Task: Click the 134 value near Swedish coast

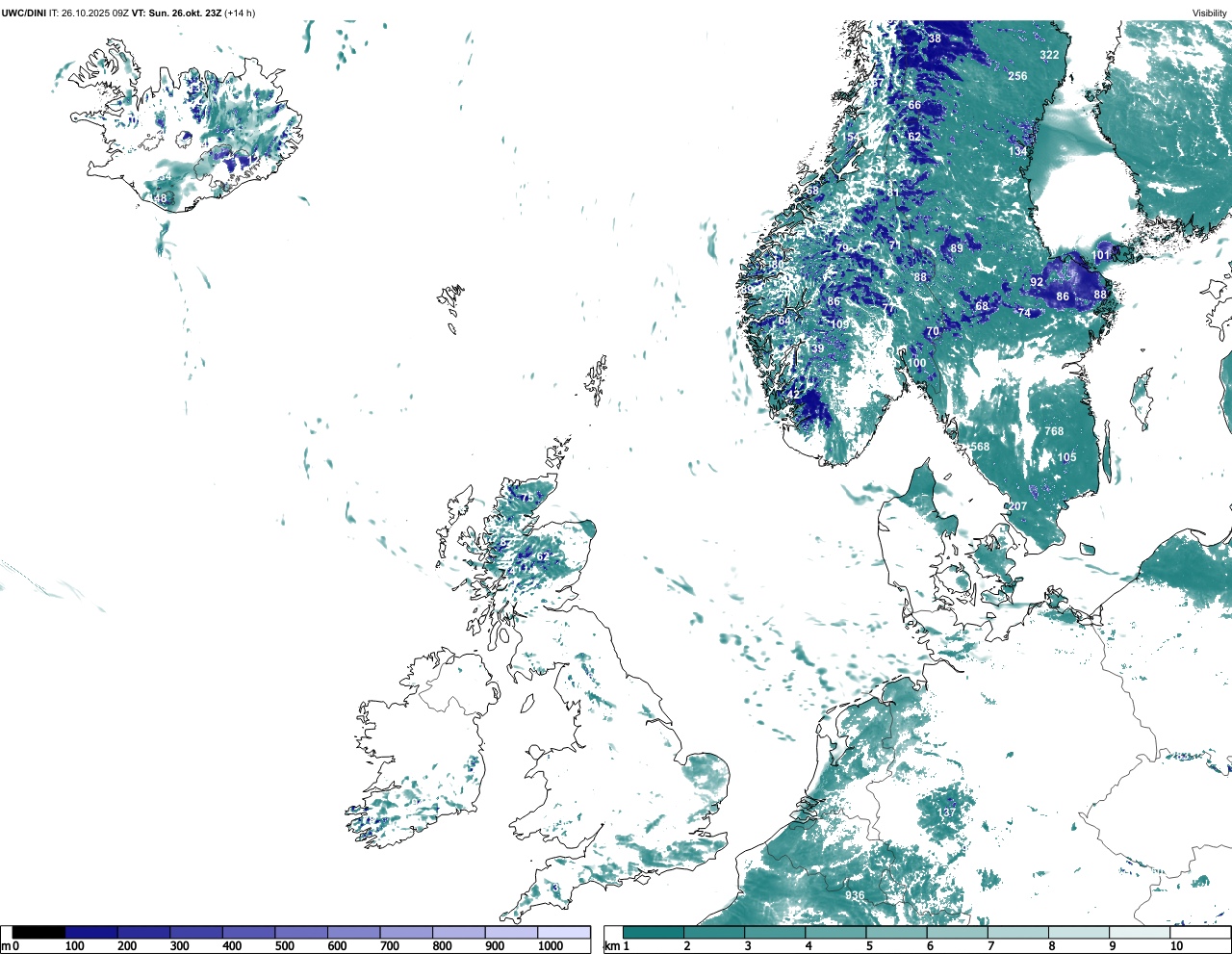Action: tap(1018, 152)
